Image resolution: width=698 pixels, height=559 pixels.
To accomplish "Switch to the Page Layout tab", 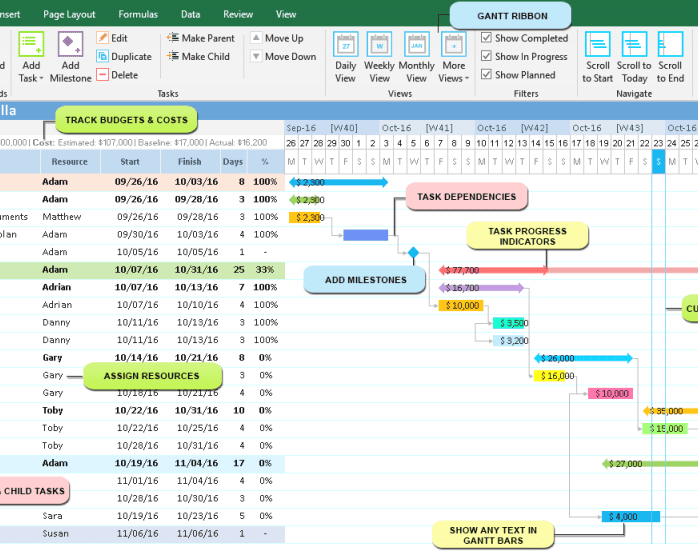I will pos(70,15).
